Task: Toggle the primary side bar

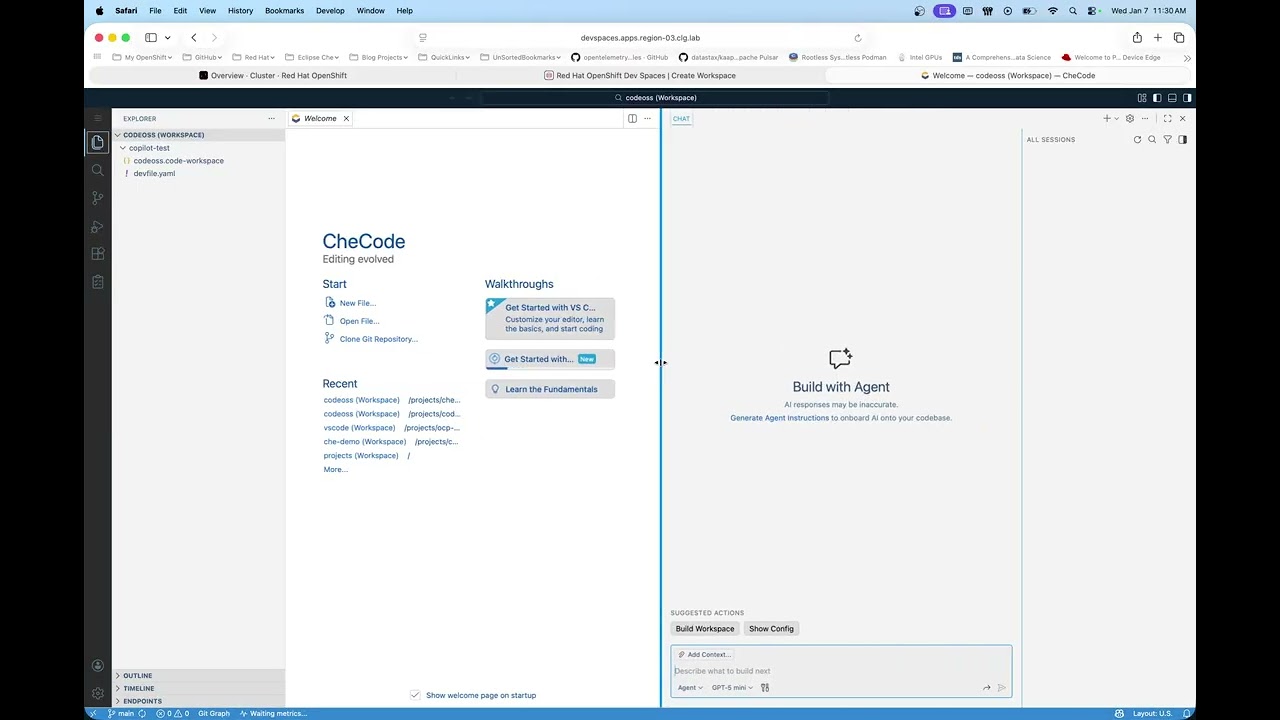Action: pyautogui.click(x=1157, y=98)
